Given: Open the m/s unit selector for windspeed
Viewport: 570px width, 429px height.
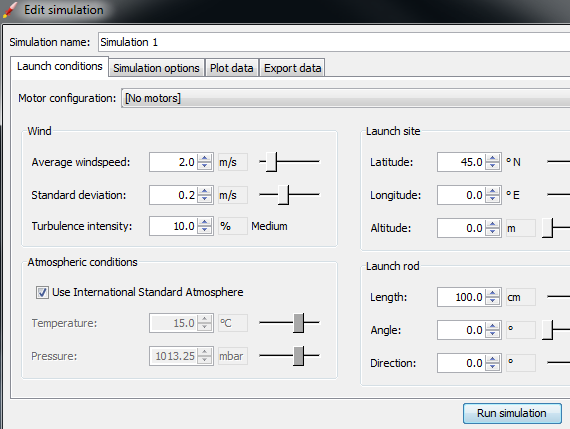Looking at the screenshot, I should pos(233,162).
